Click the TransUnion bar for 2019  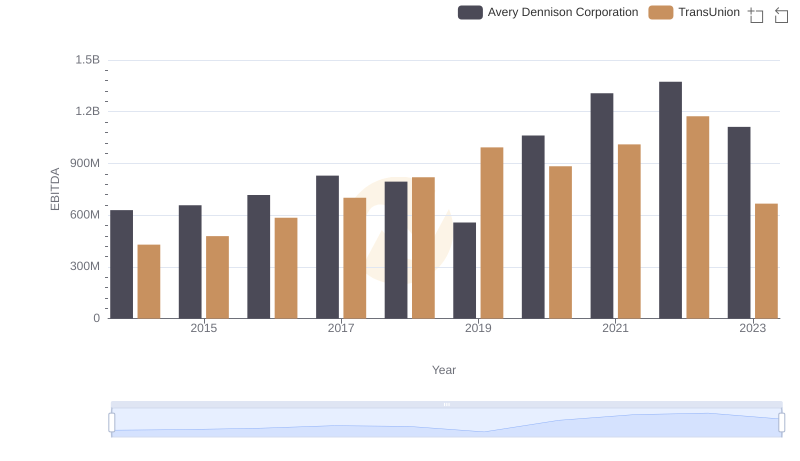(x=492, y=233)
